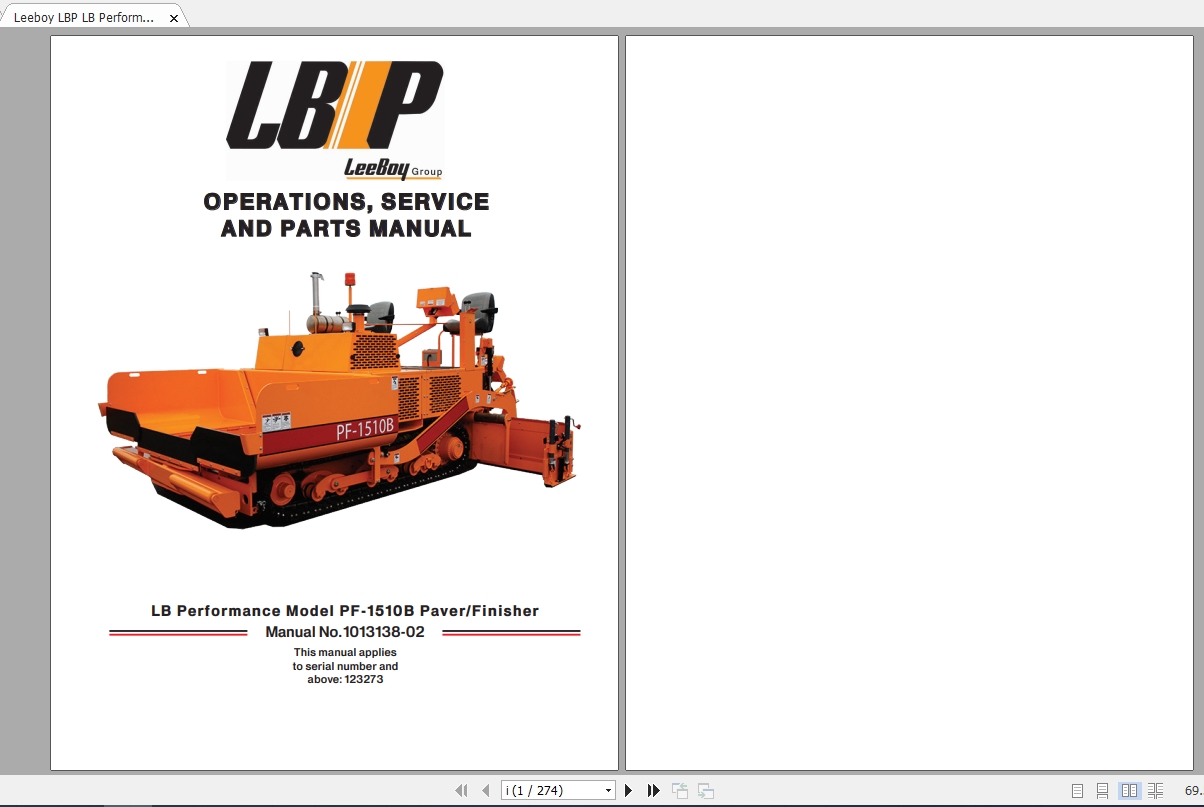Go to the previous page

click(x=486, y=790)
